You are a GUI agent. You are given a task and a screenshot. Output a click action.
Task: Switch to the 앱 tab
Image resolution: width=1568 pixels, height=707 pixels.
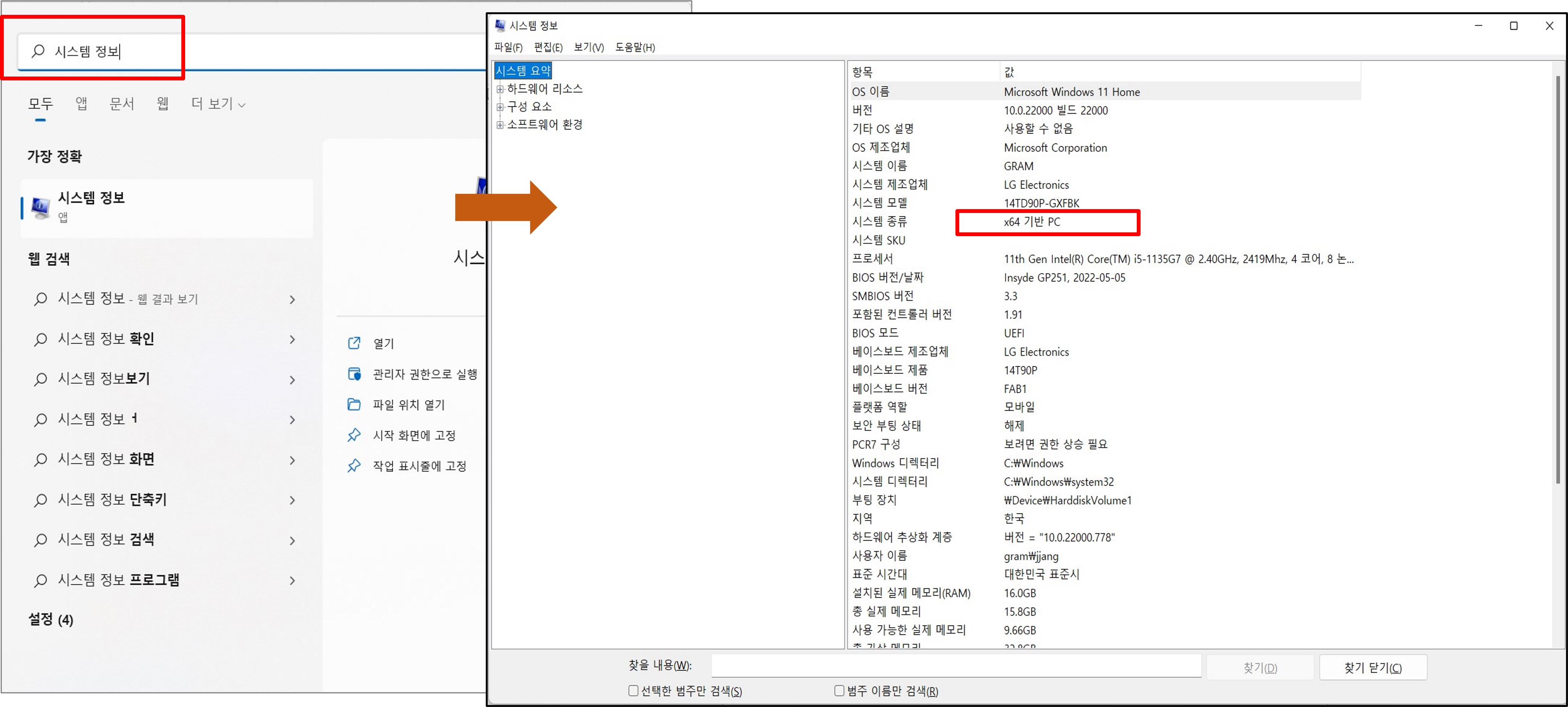coord(81,104)
